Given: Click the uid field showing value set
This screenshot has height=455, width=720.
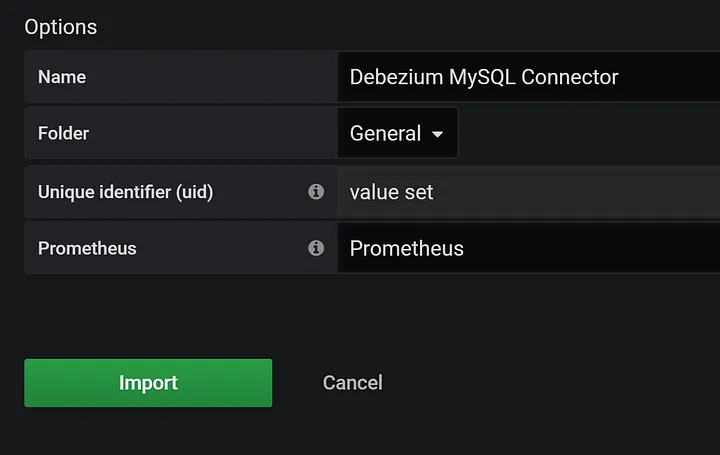Looking at the screenshot, I should (529, 191).
